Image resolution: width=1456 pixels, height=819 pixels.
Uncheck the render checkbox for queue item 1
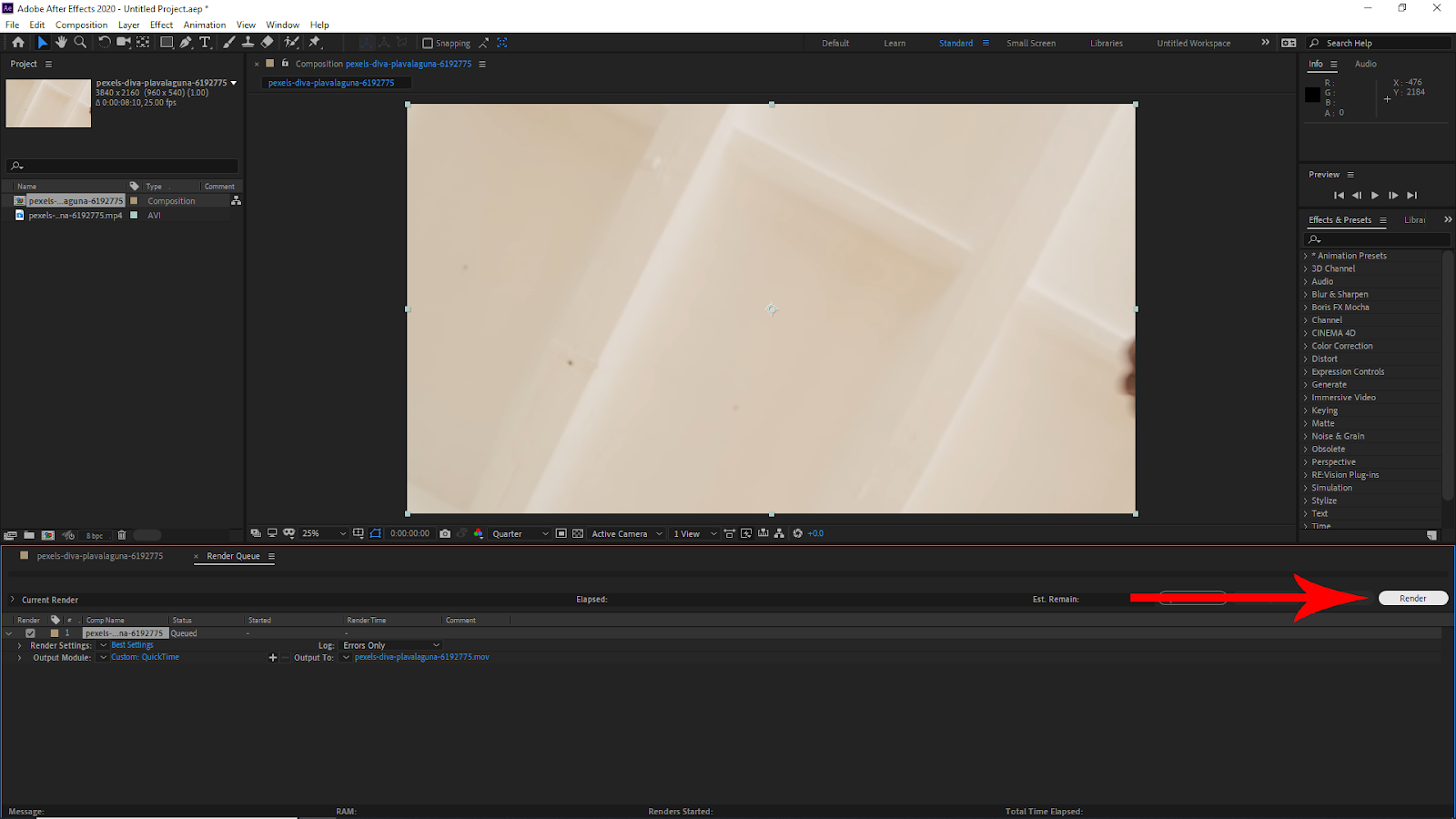[x=30, y=633]
